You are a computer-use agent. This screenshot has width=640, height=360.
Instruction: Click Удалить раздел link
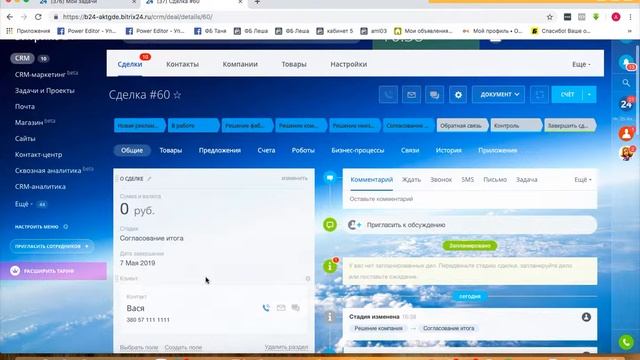point(286,347)
